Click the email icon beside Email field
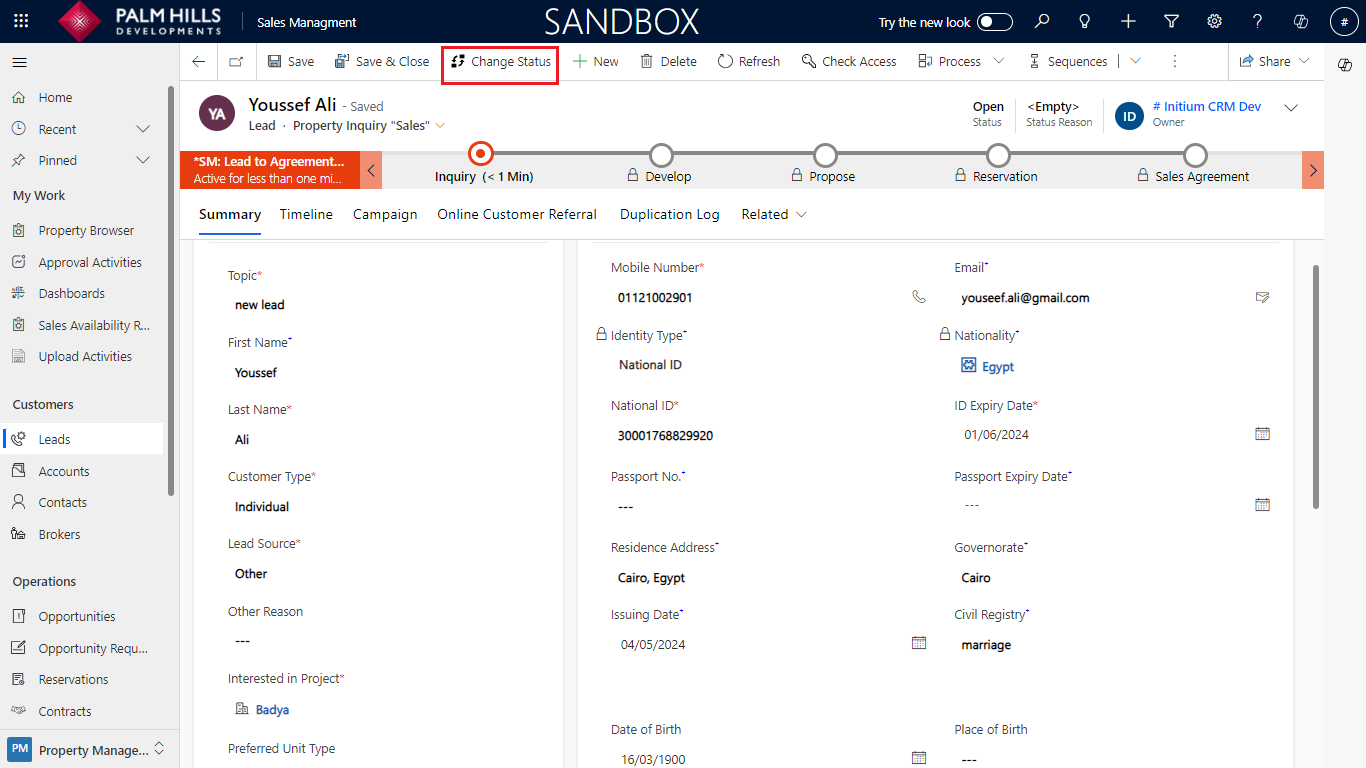 coord(1262,297)
